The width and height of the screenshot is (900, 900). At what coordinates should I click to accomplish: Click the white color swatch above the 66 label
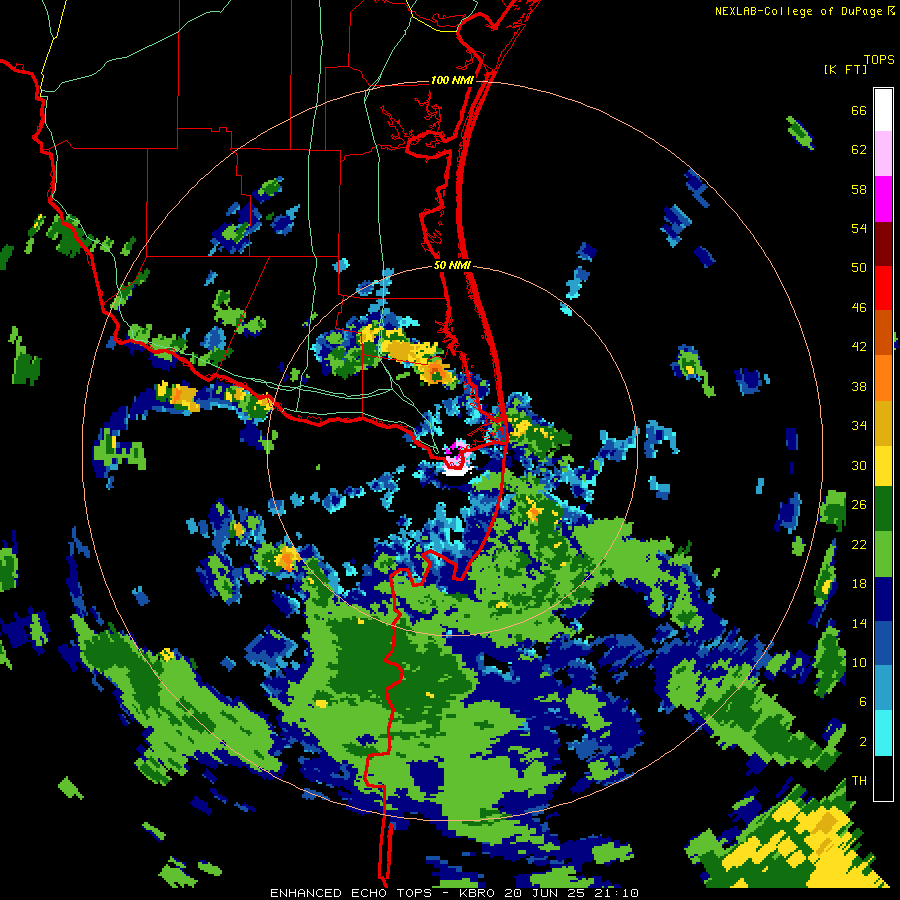tap(883, 110)
